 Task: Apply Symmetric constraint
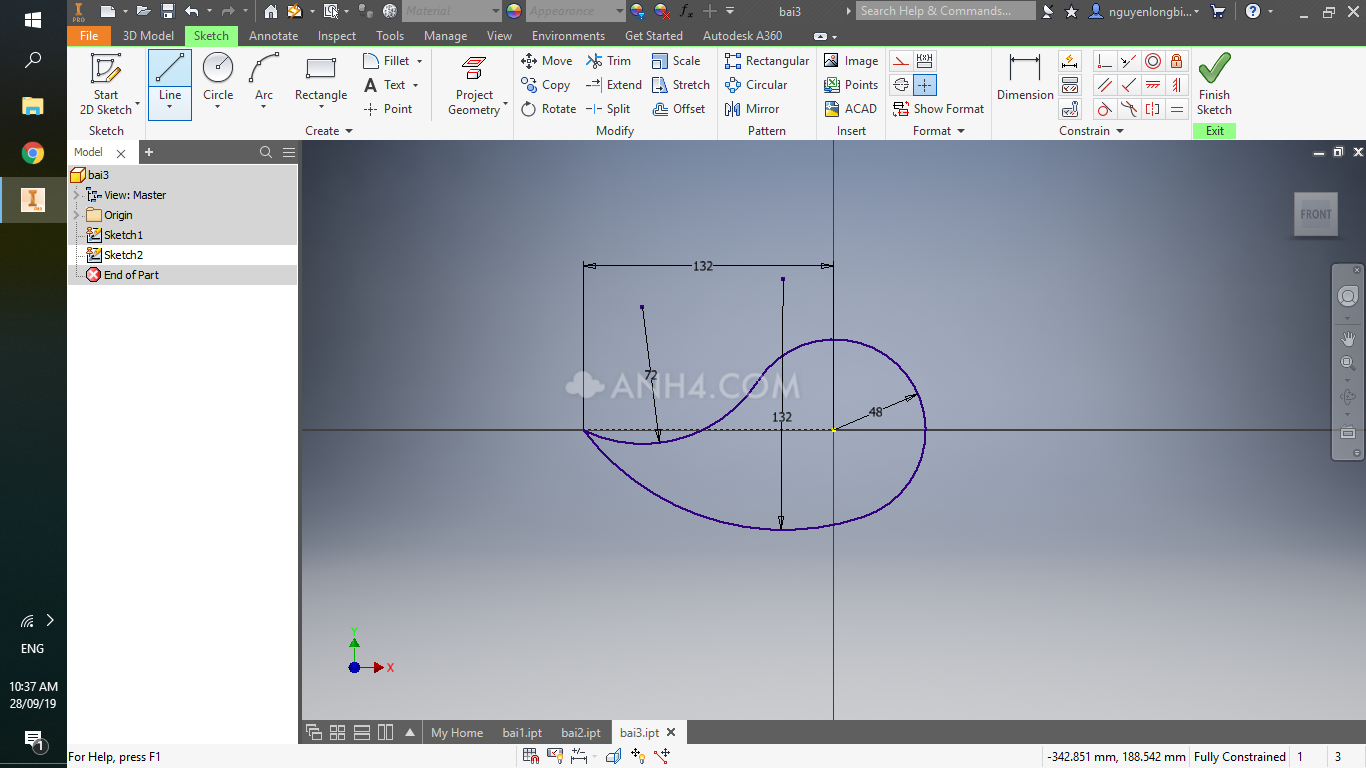1153,109
